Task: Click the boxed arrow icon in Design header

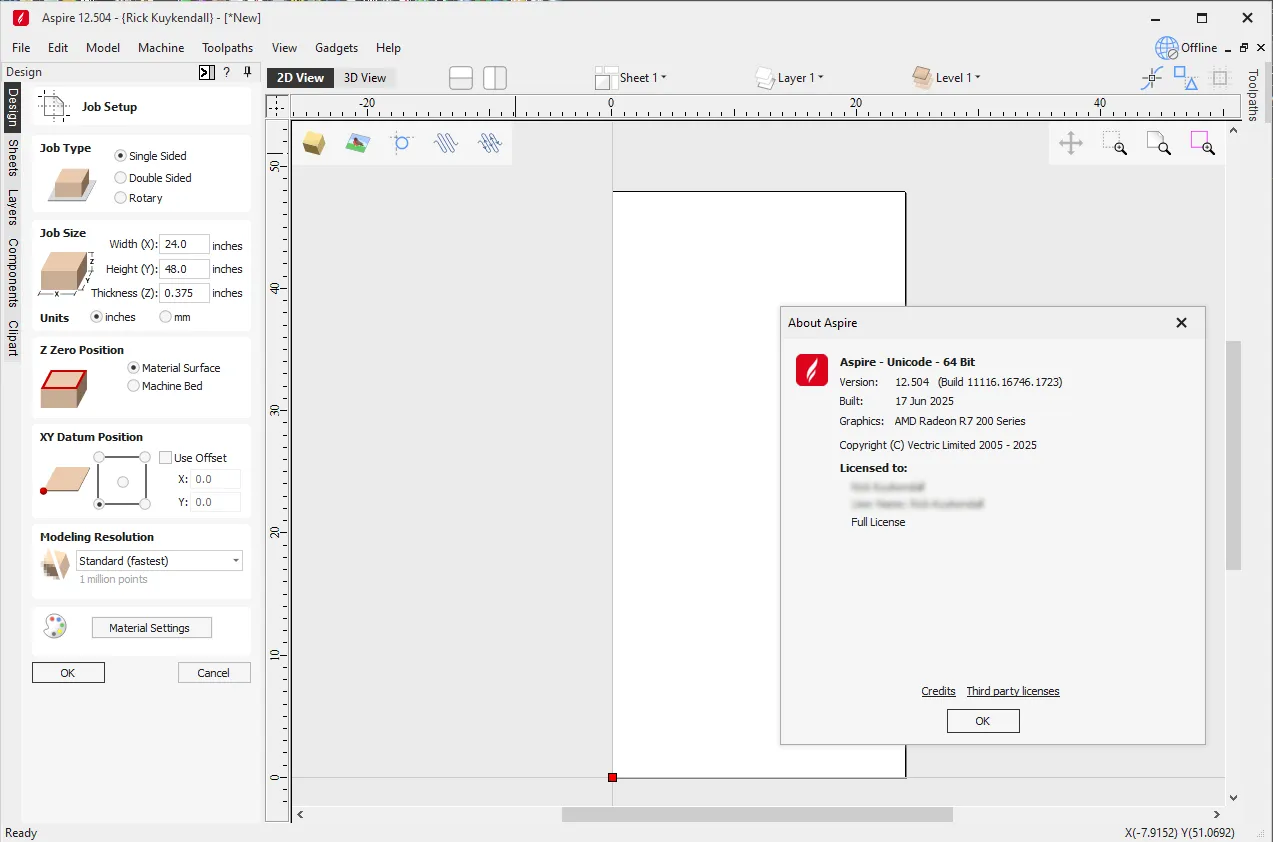Action: click(206, 72)
